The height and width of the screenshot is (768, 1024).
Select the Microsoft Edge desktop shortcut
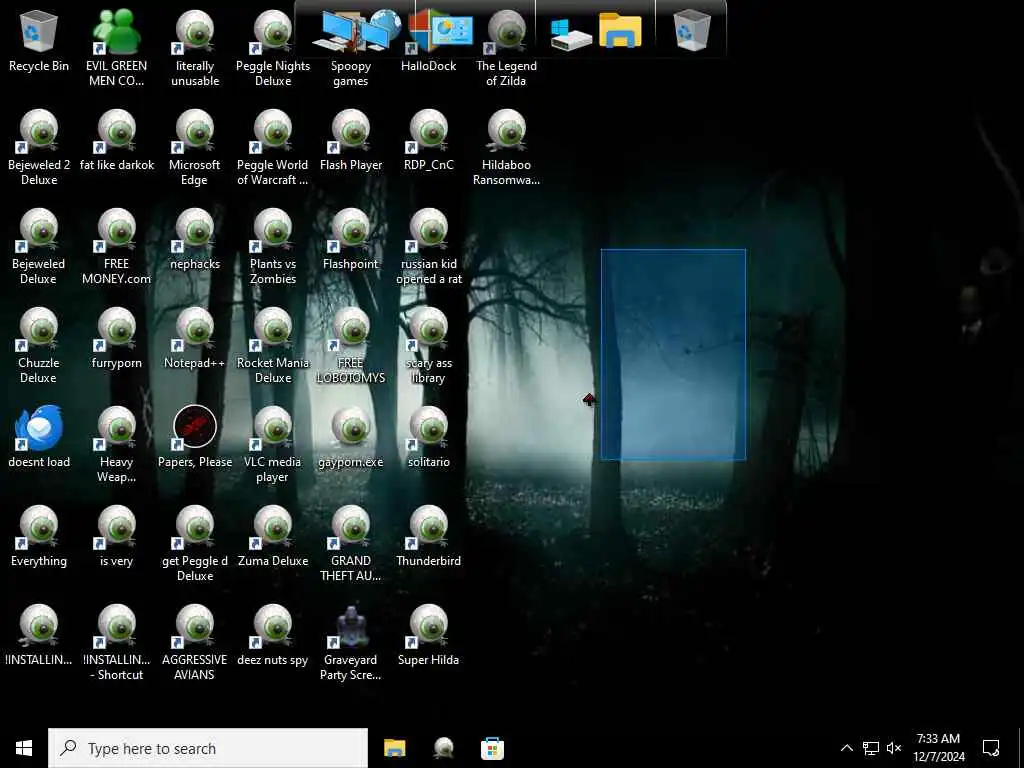(x=195, y=147)
